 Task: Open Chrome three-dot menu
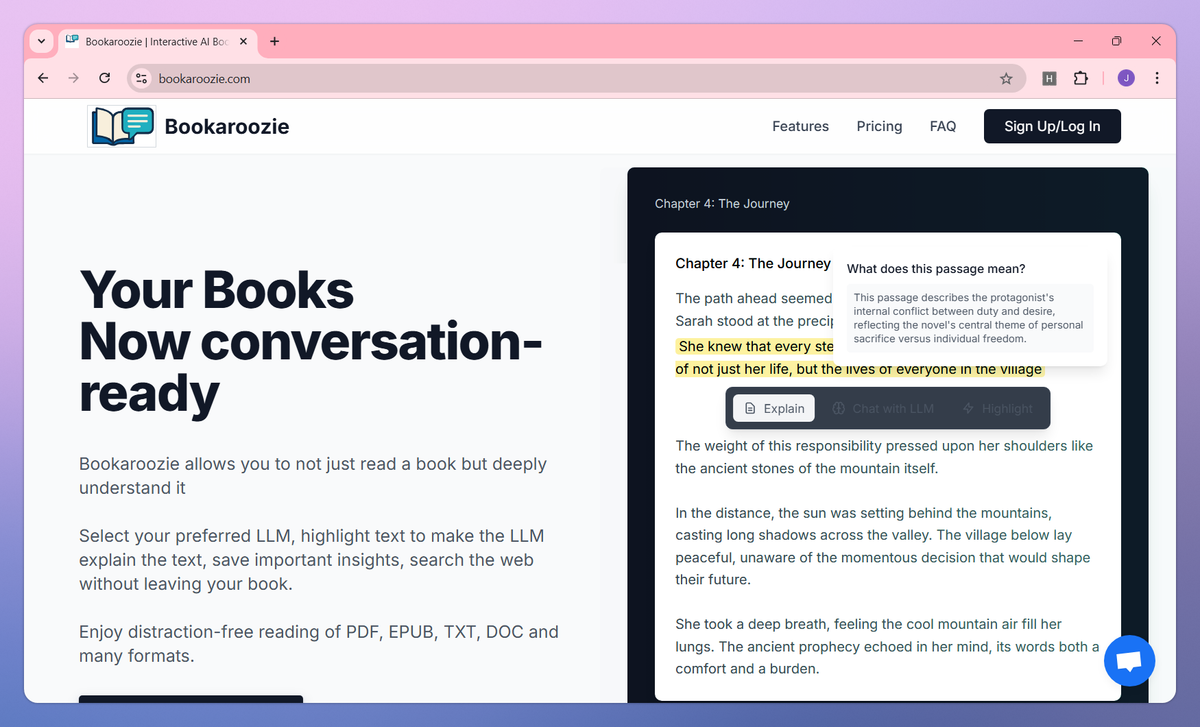pyautogui.click(x=1157, y=78)
